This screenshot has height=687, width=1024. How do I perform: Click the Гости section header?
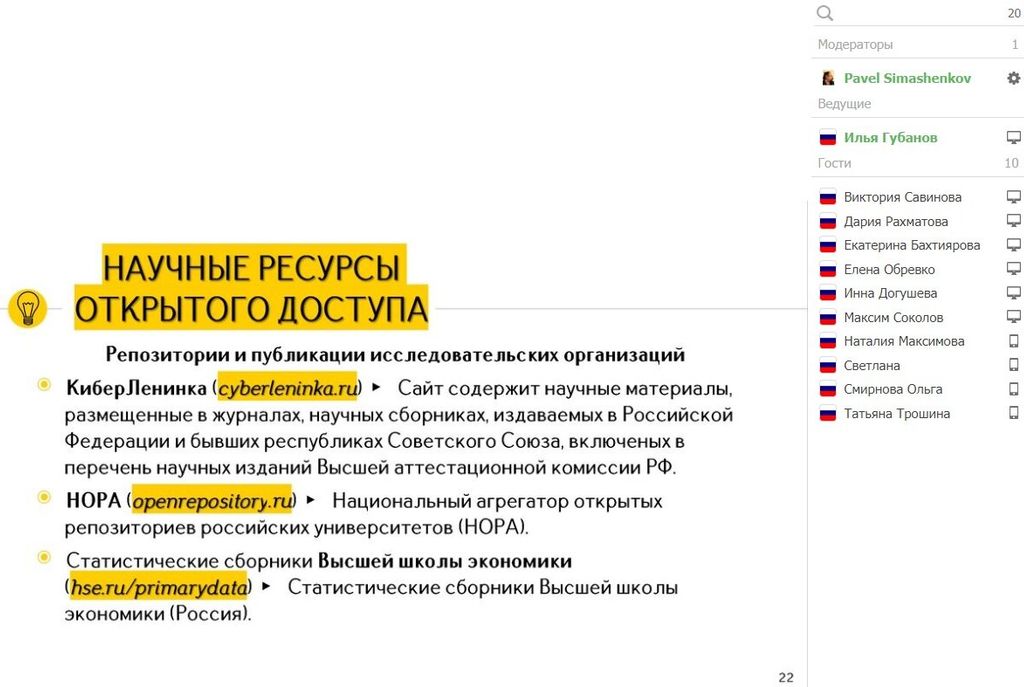point(834,163)
